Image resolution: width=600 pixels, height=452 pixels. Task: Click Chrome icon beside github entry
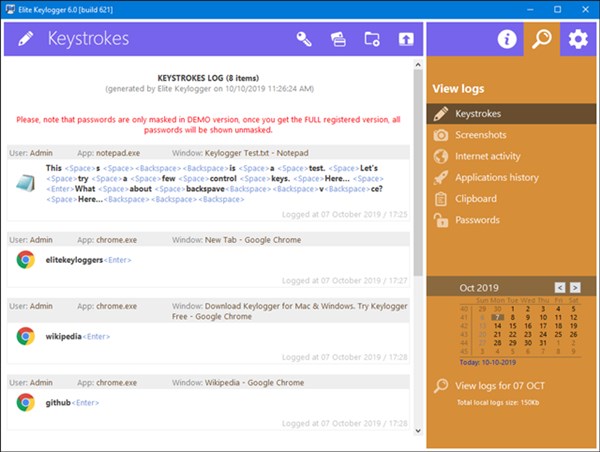pos(26,403)
